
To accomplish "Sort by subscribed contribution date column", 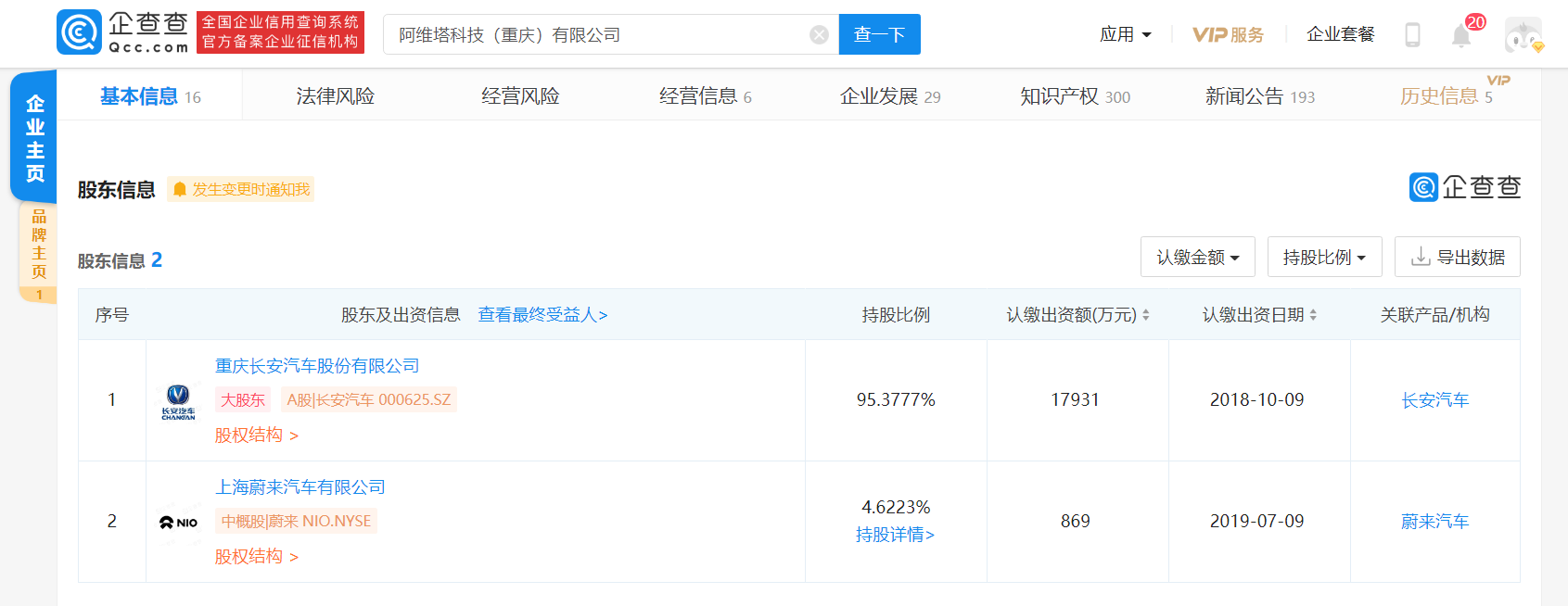I will coord(1313,315).
